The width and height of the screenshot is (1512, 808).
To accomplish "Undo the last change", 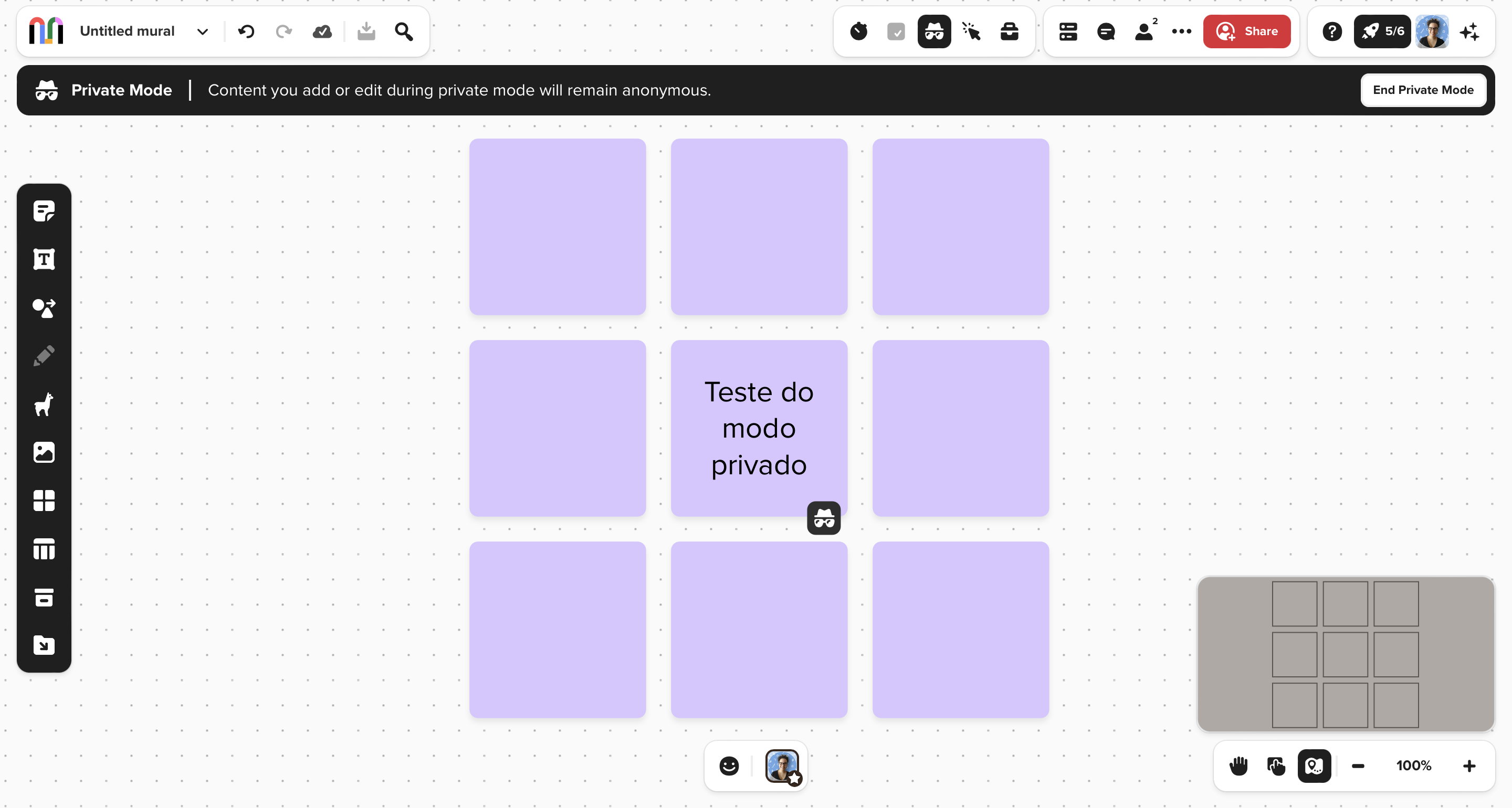I will (x=246, y=31).
